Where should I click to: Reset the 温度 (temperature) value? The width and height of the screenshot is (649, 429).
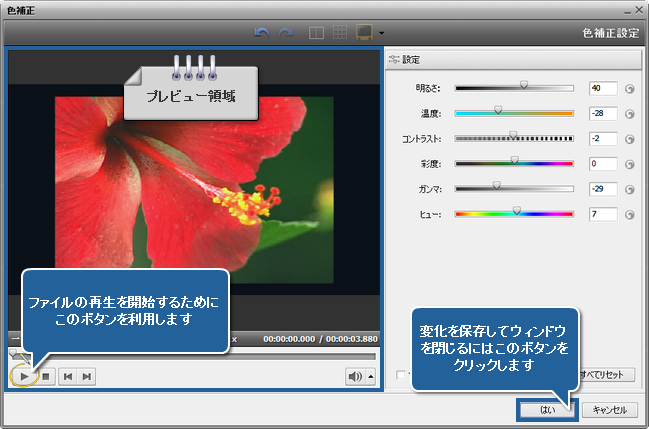631,113
